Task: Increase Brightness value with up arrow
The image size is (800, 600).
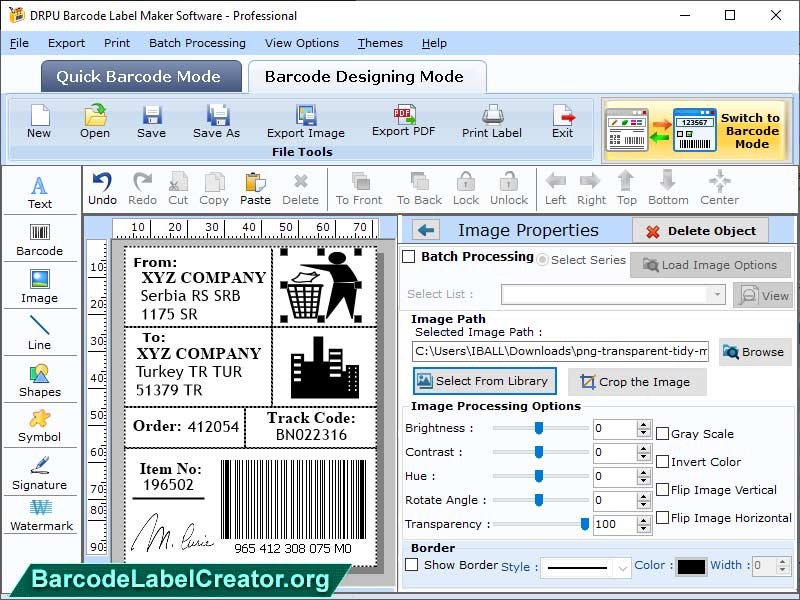Action: [644, 424]
